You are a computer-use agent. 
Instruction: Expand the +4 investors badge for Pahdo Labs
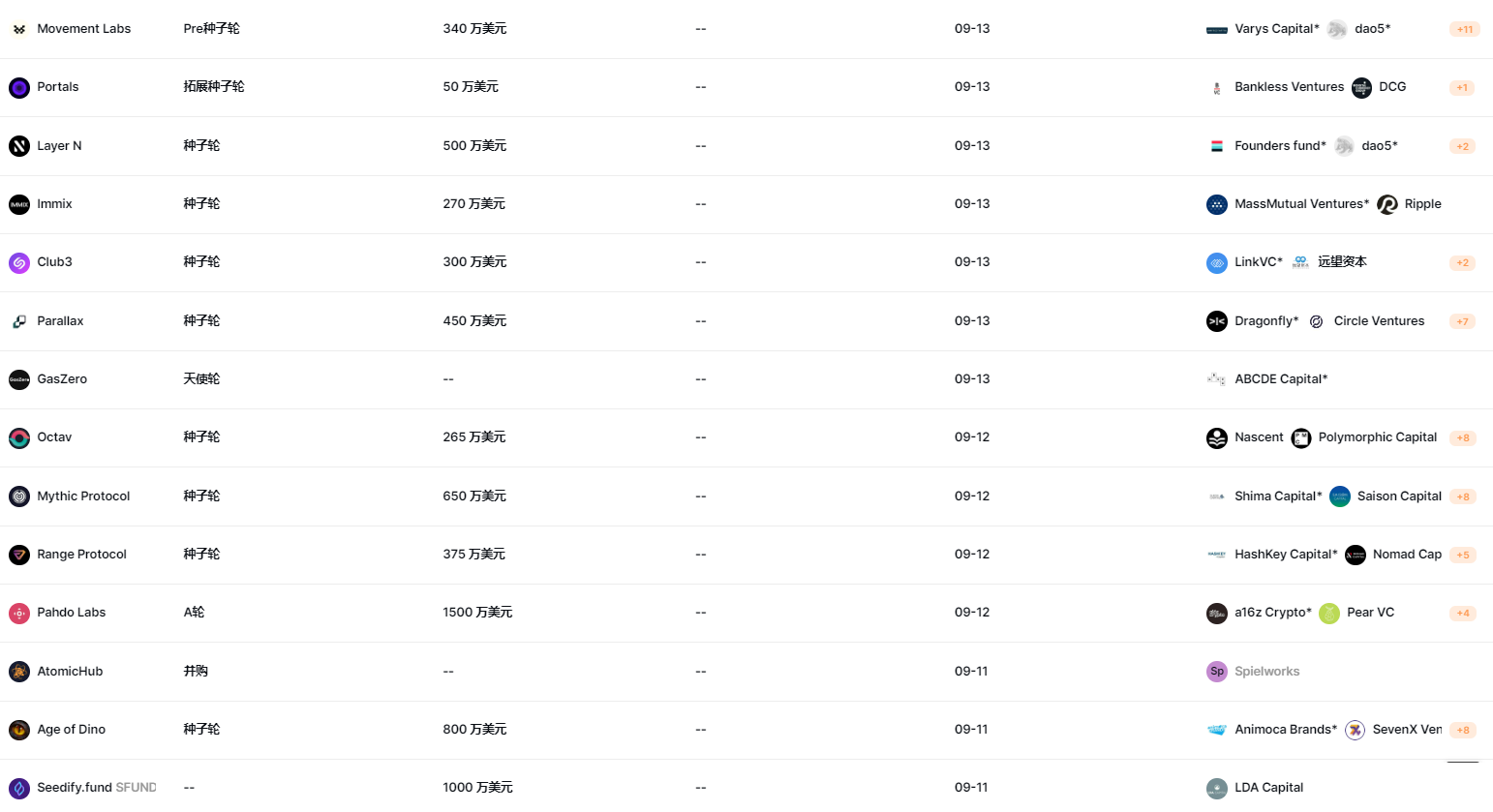point(1462,614)
